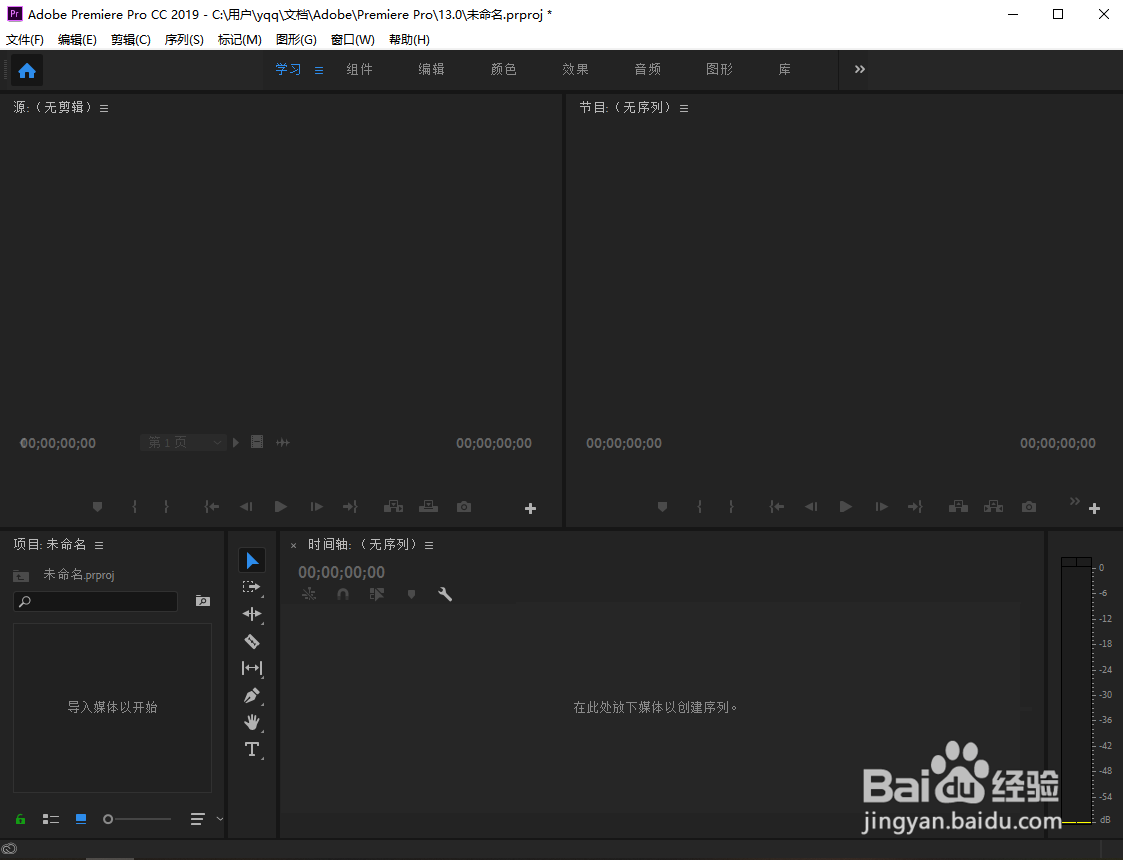Close the timeline panel tab
Screen dimensions: 1123x860
pyautogui.click(x=293, y=546)
